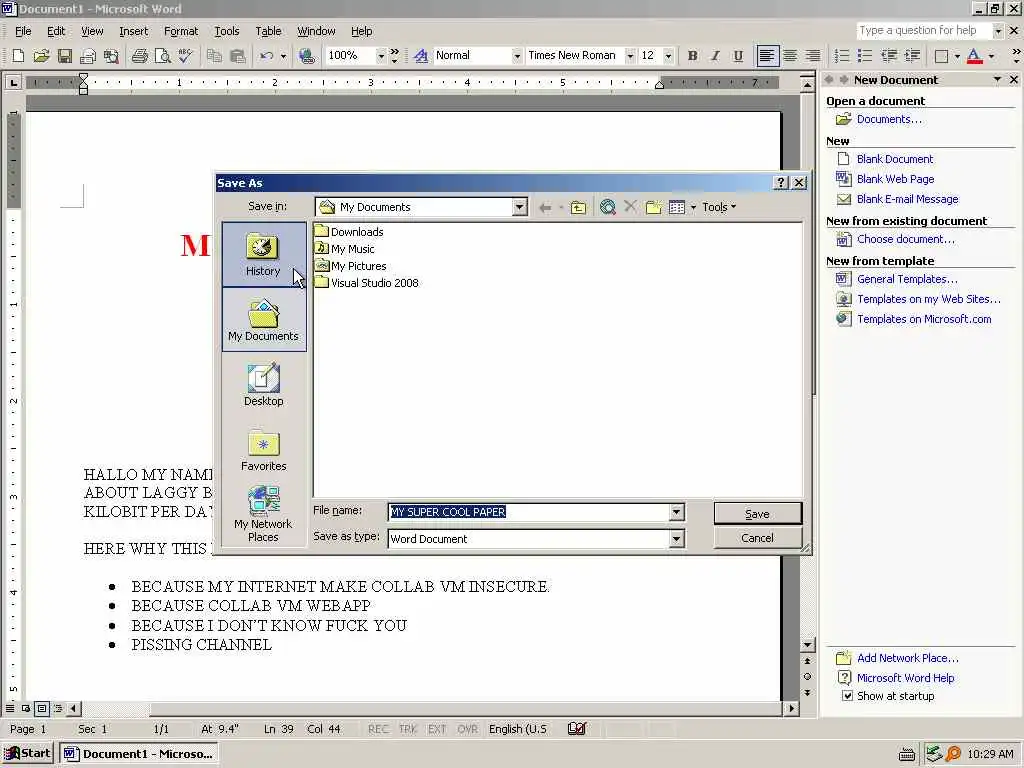Apply Align Right formatting

pos(812,56)
